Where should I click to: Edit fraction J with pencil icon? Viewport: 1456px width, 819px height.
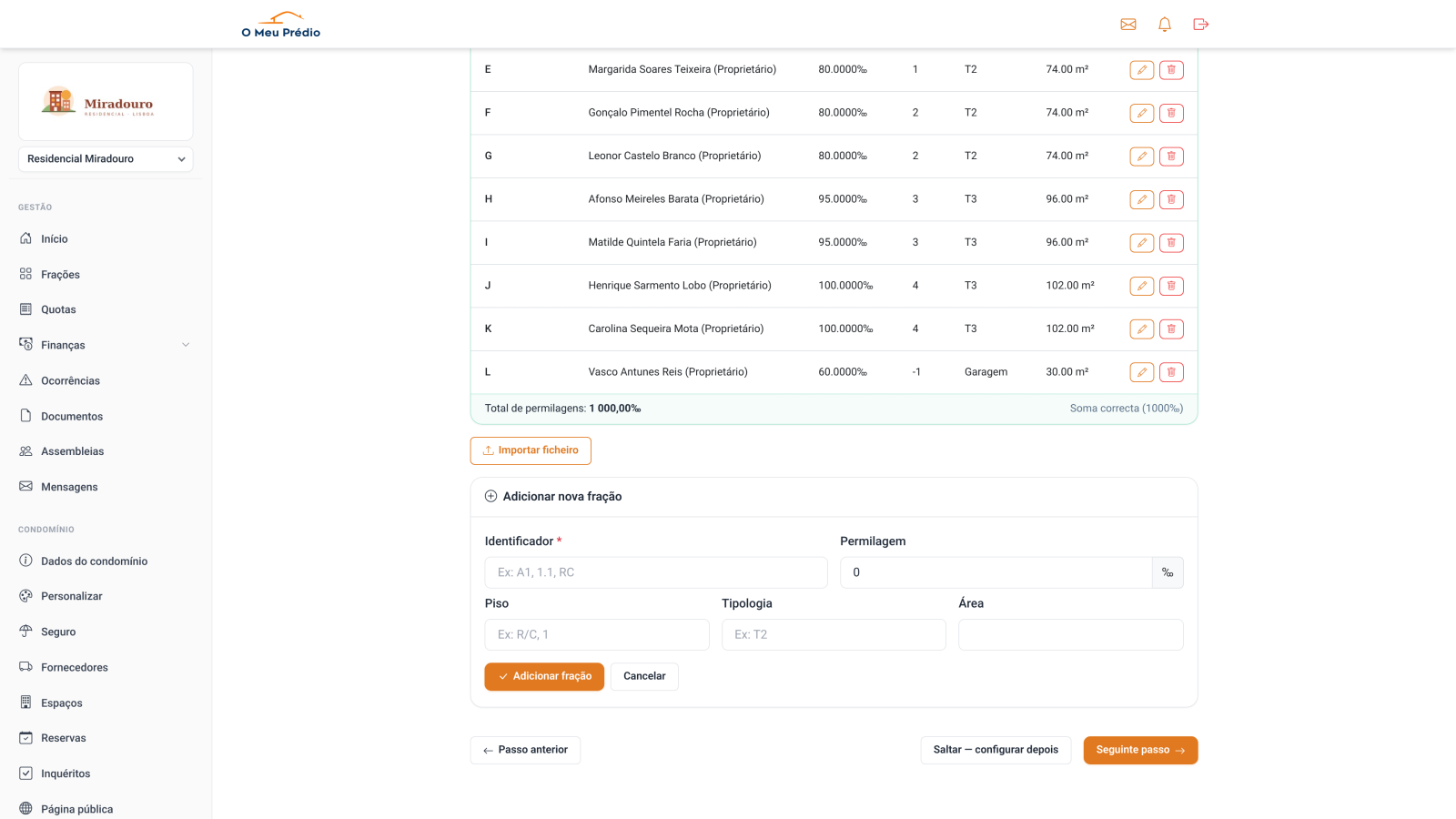click(x=1142, y=286)
